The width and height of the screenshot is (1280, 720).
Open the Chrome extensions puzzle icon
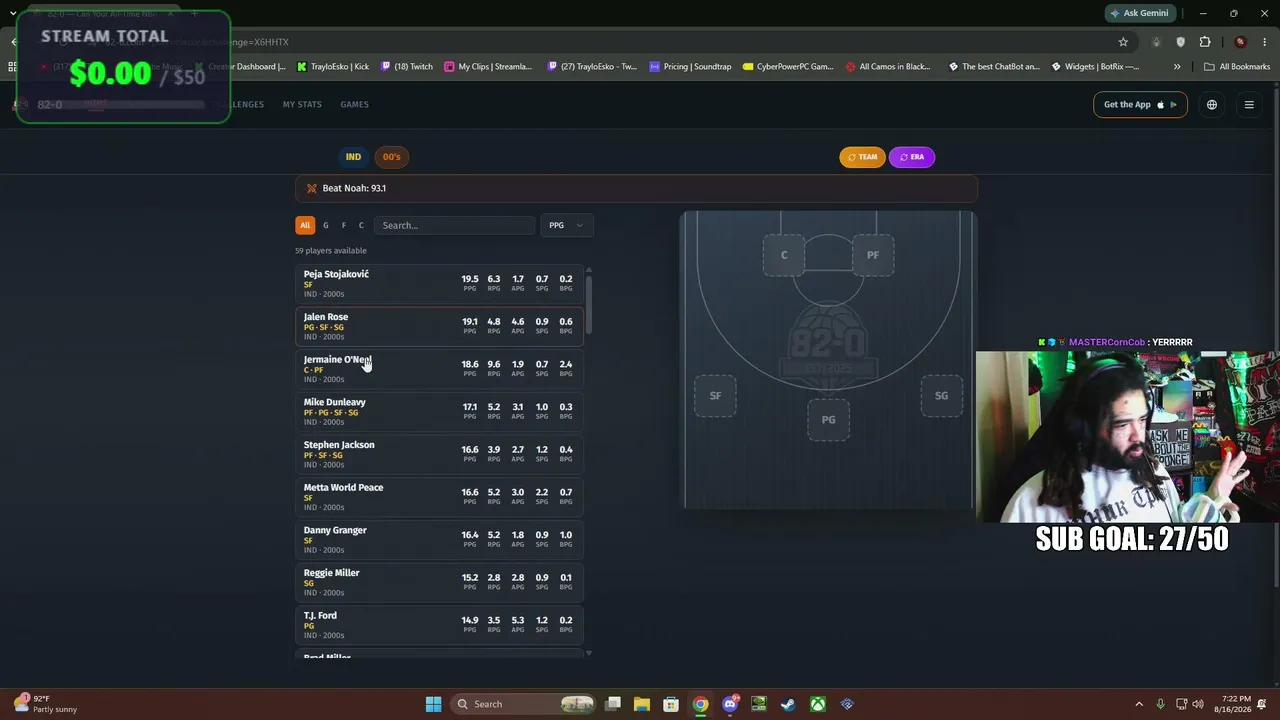(1205, 42)
